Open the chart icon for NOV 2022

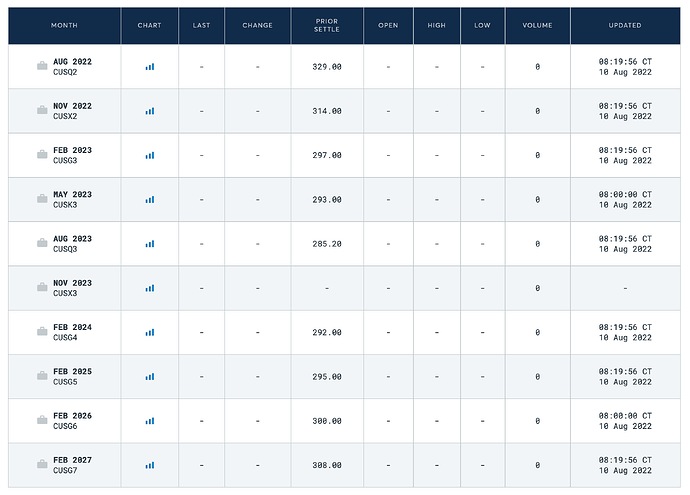coord(150,111)
